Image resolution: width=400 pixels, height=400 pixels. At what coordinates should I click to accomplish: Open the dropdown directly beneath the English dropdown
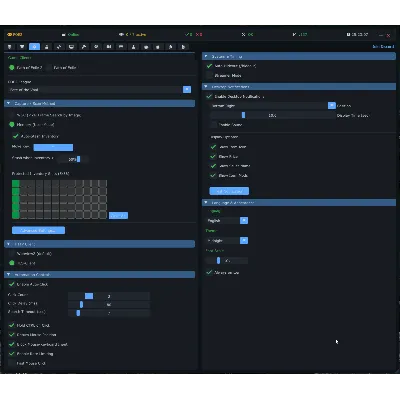[228, 240]
